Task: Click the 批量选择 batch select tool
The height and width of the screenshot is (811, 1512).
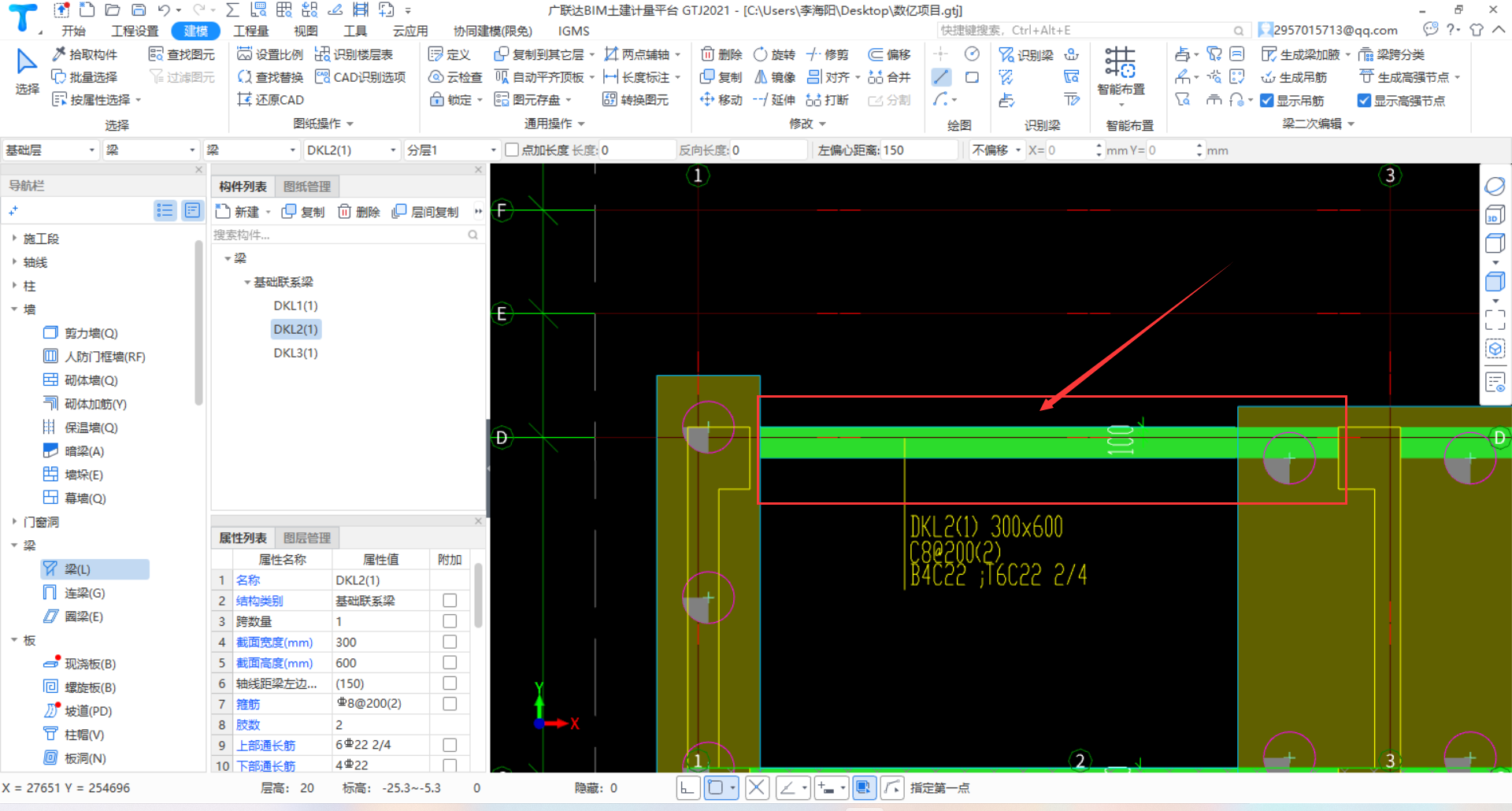Action: (84, 77)
